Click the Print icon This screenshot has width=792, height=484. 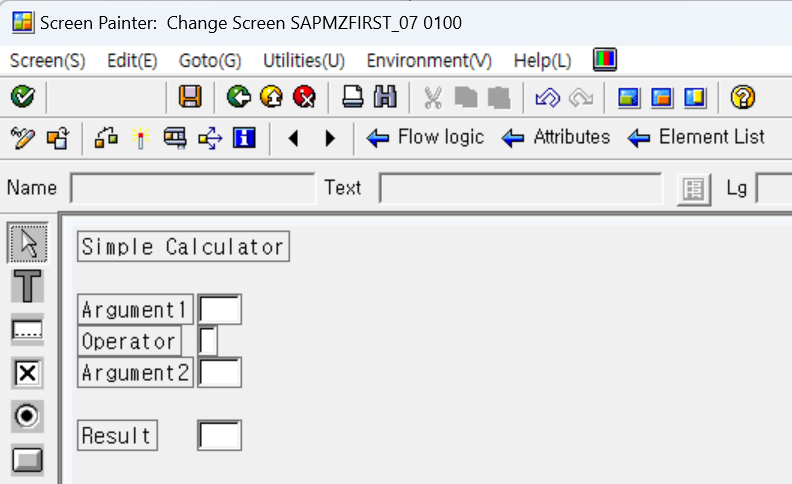[x=353, y=96]
